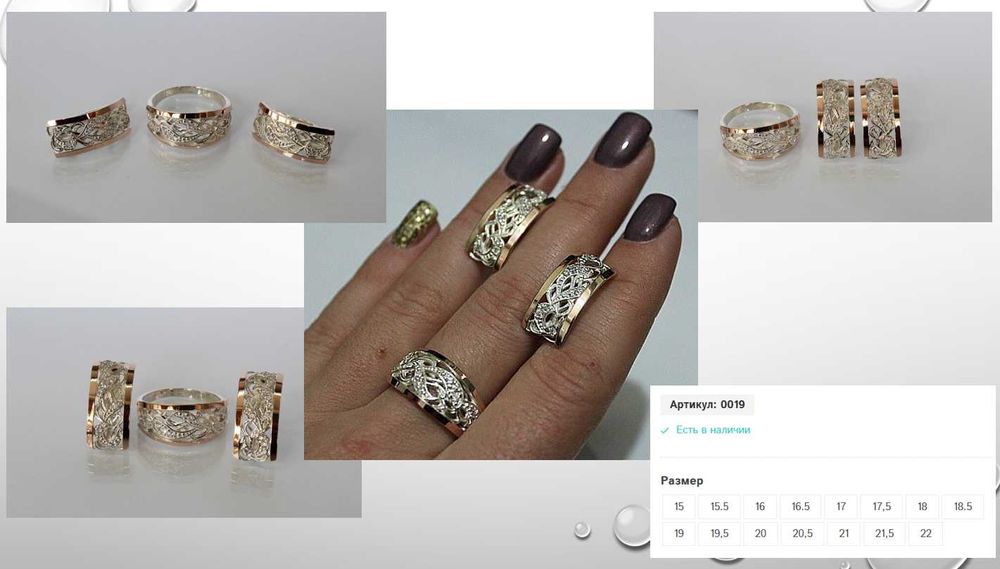Image resolution: width=1000 pixels, height=569 pixels.
Task: Select ring size 19
Action: coord(679,533)
